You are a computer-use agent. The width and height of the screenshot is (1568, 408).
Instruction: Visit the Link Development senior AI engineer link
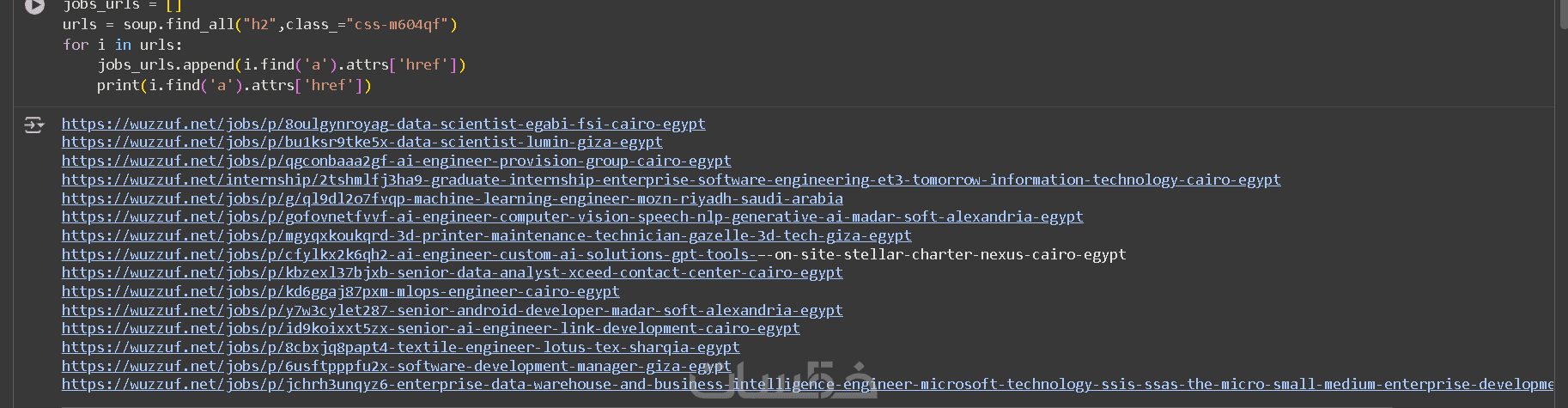click(430, 329)
